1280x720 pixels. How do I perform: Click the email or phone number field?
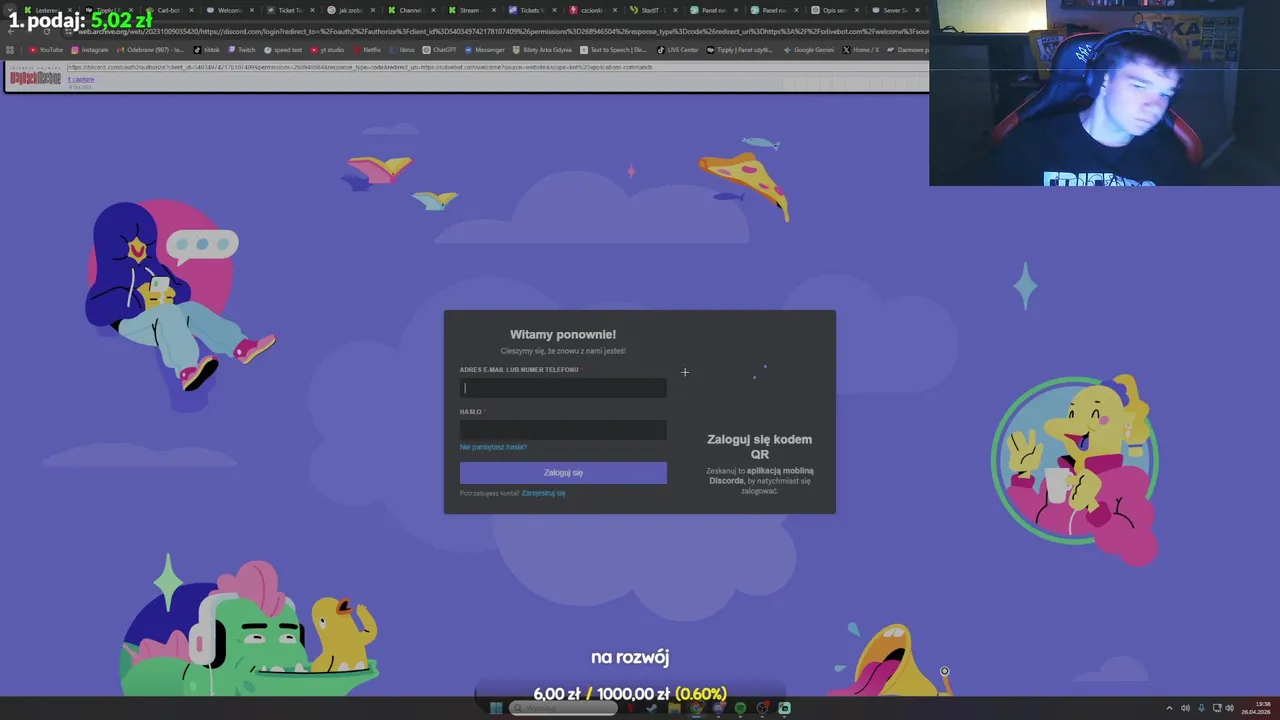pos(563,388)
